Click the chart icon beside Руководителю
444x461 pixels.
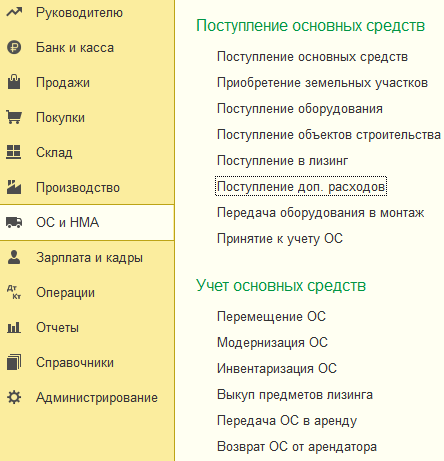[14, 12]
